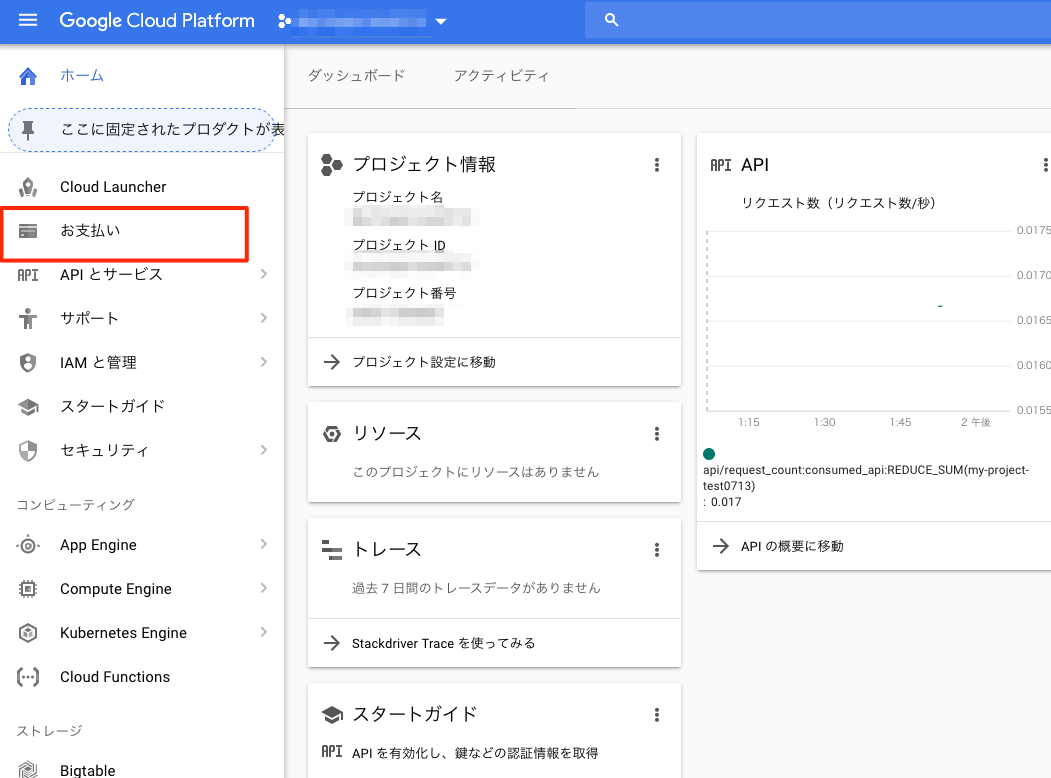This screenshot has width=1051, height=778.
Task: Click the お支払い credit card icon
Action: coord(27,231)
